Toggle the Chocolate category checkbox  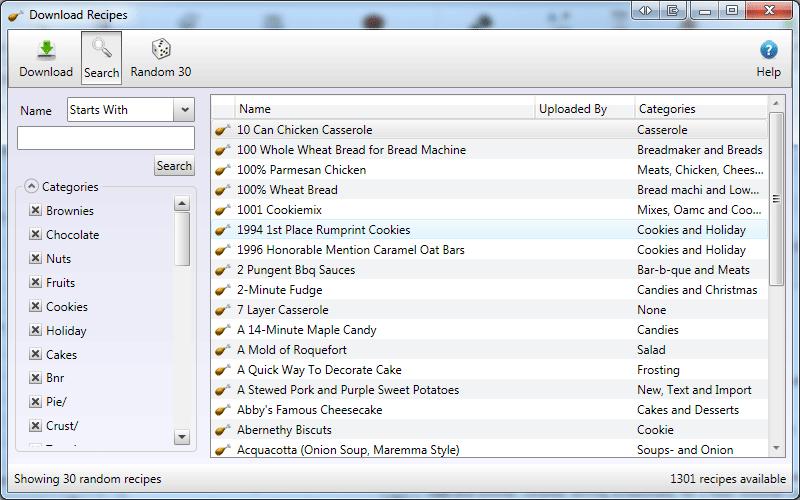35,234
